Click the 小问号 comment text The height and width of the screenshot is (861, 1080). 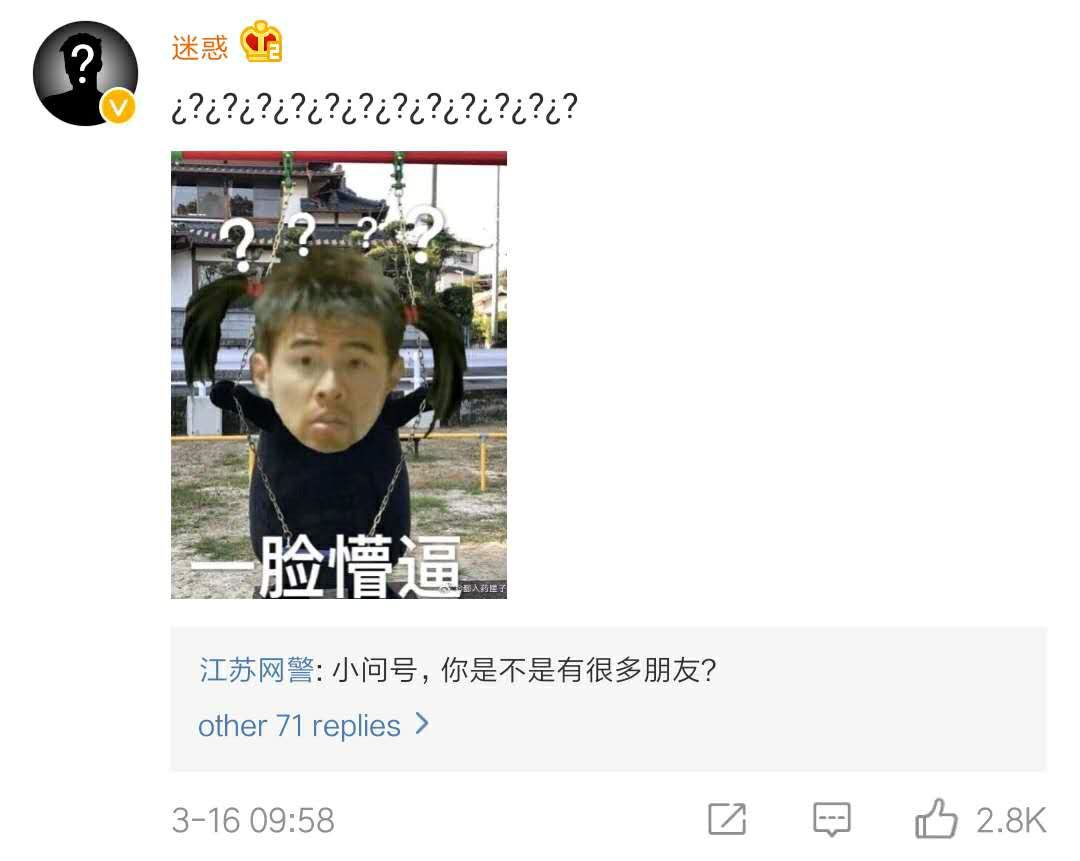pos(524,670)
